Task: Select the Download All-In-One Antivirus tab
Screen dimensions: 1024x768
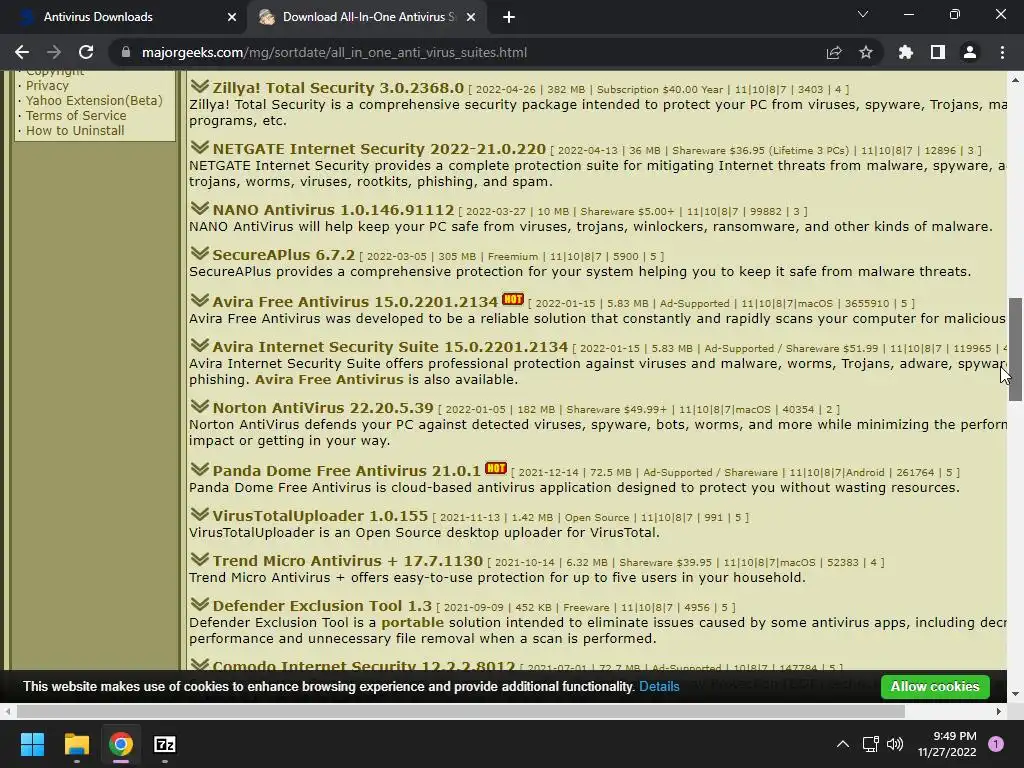Action: tap(368, 17)
